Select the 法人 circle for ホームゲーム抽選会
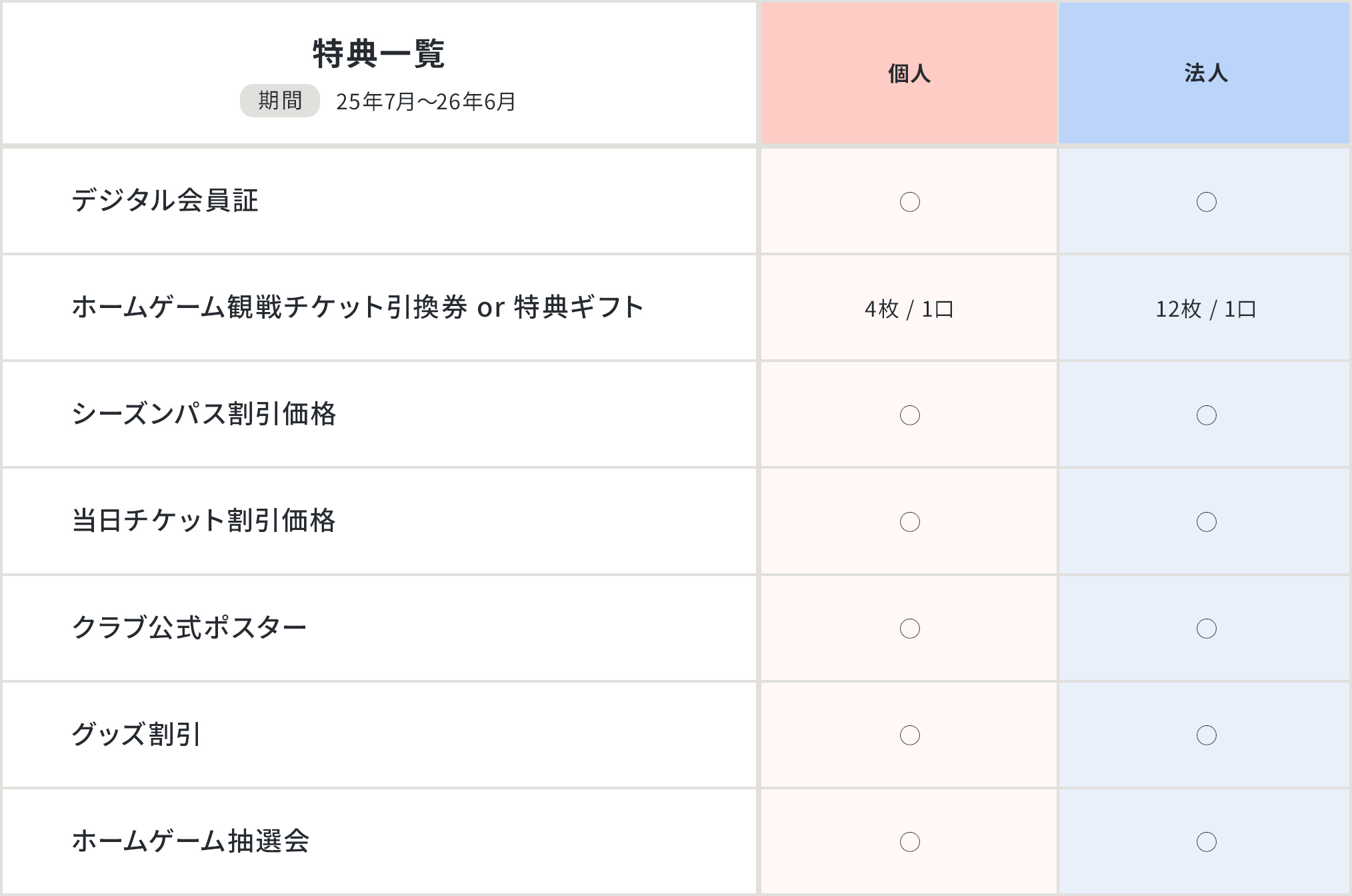This screenshot has width=1352, height=896. [1206, 842]
